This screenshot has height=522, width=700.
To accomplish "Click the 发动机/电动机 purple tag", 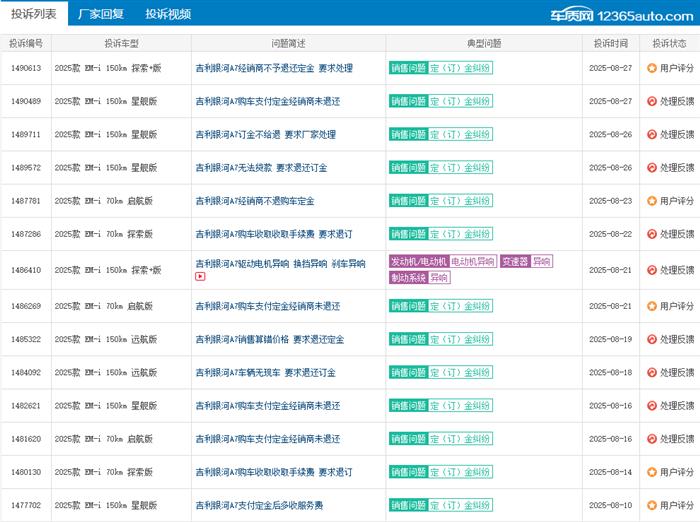I will click(x=418, y=262).
